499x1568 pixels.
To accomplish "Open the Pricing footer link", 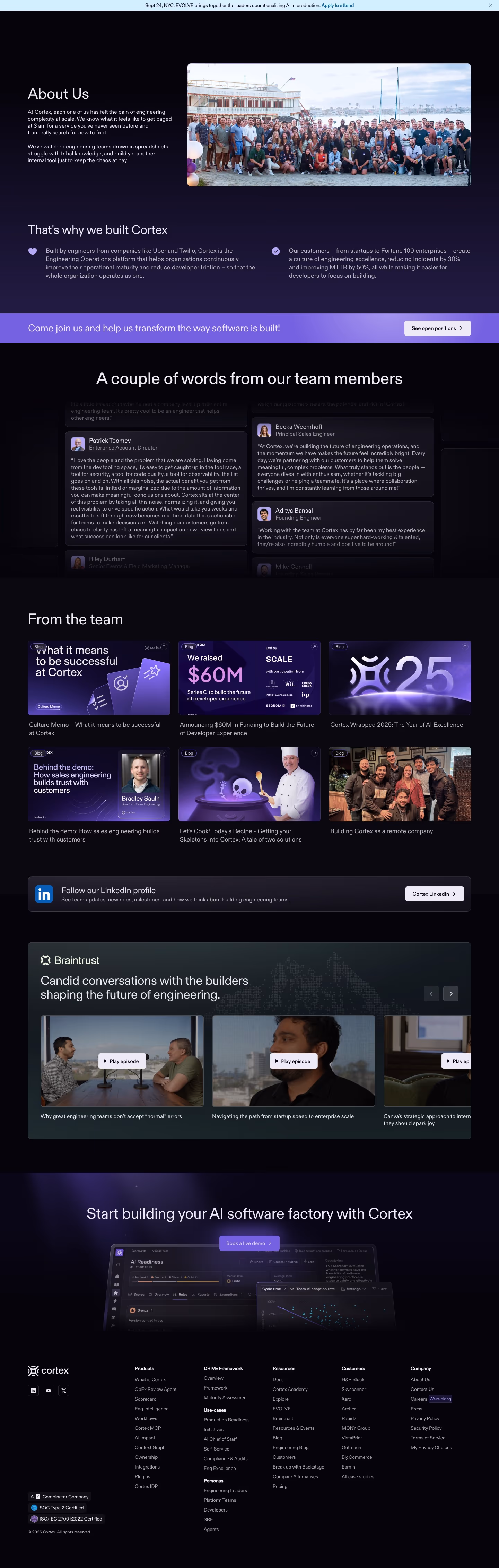I will (x=280, y=1487).
